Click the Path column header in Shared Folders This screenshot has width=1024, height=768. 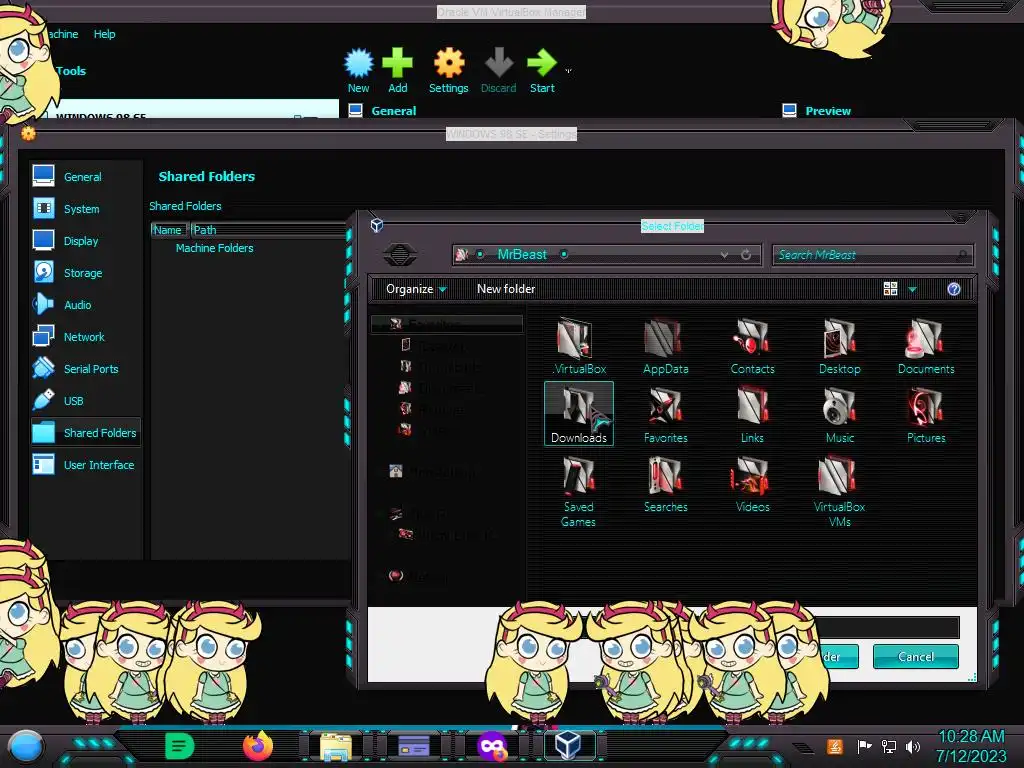point(268,230)
